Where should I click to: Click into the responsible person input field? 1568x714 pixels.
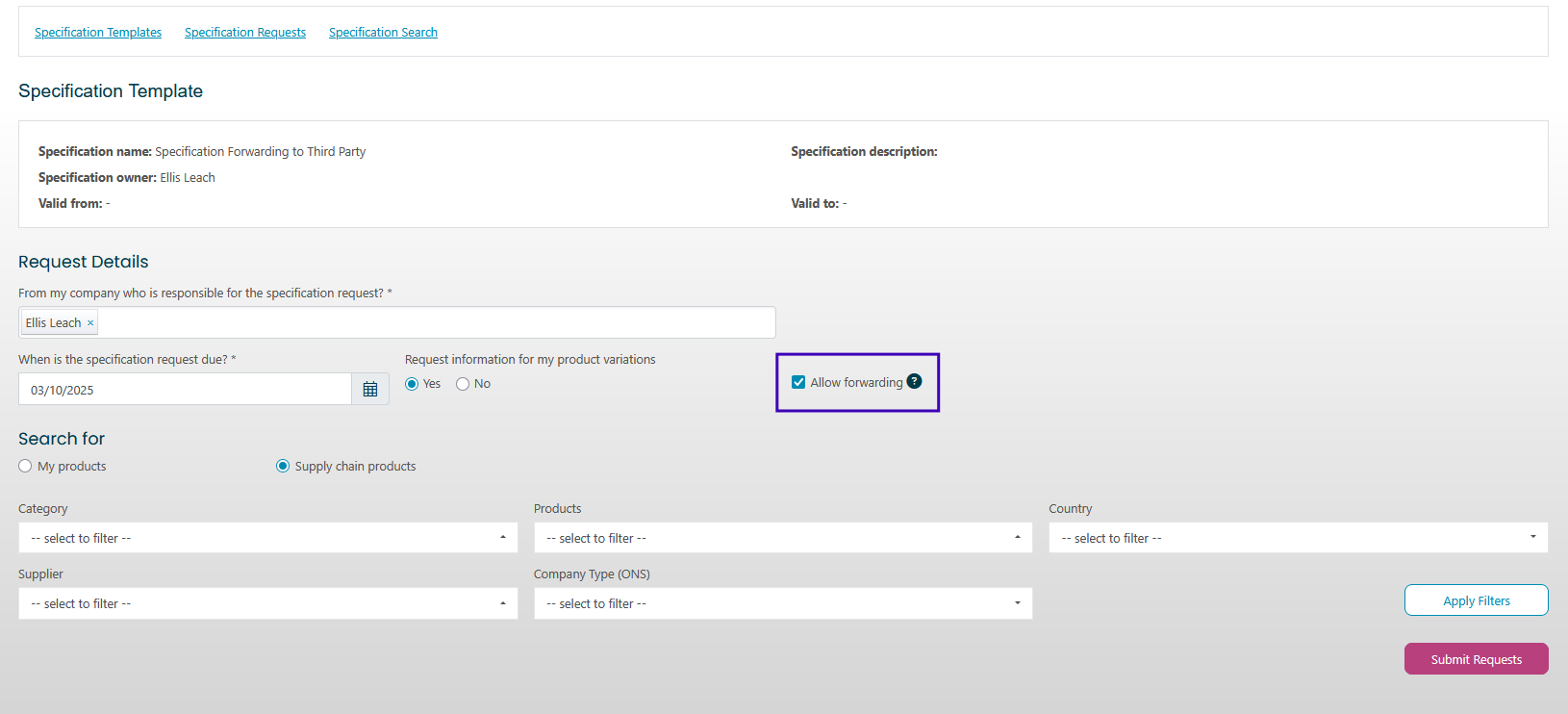(x=433, y=323)
